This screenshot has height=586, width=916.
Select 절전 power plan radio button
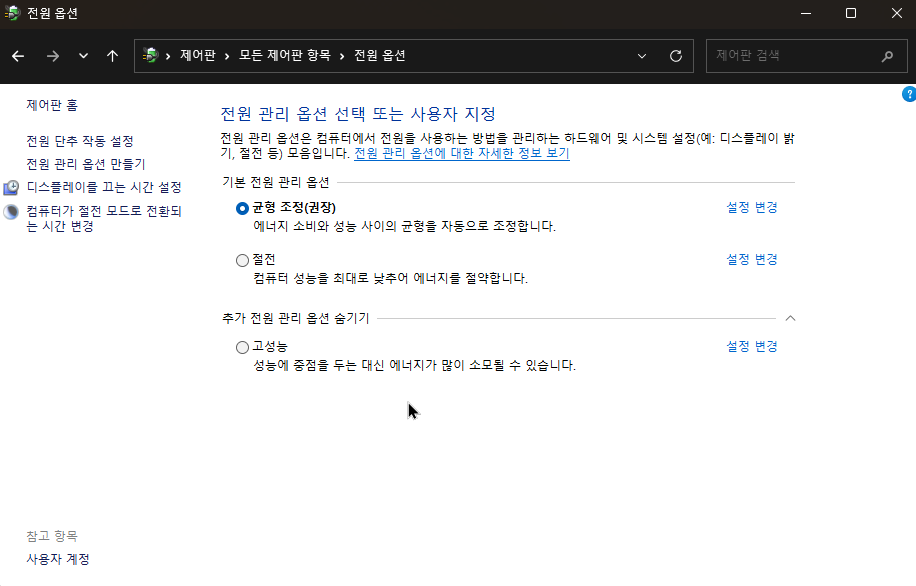coord(242,260)
